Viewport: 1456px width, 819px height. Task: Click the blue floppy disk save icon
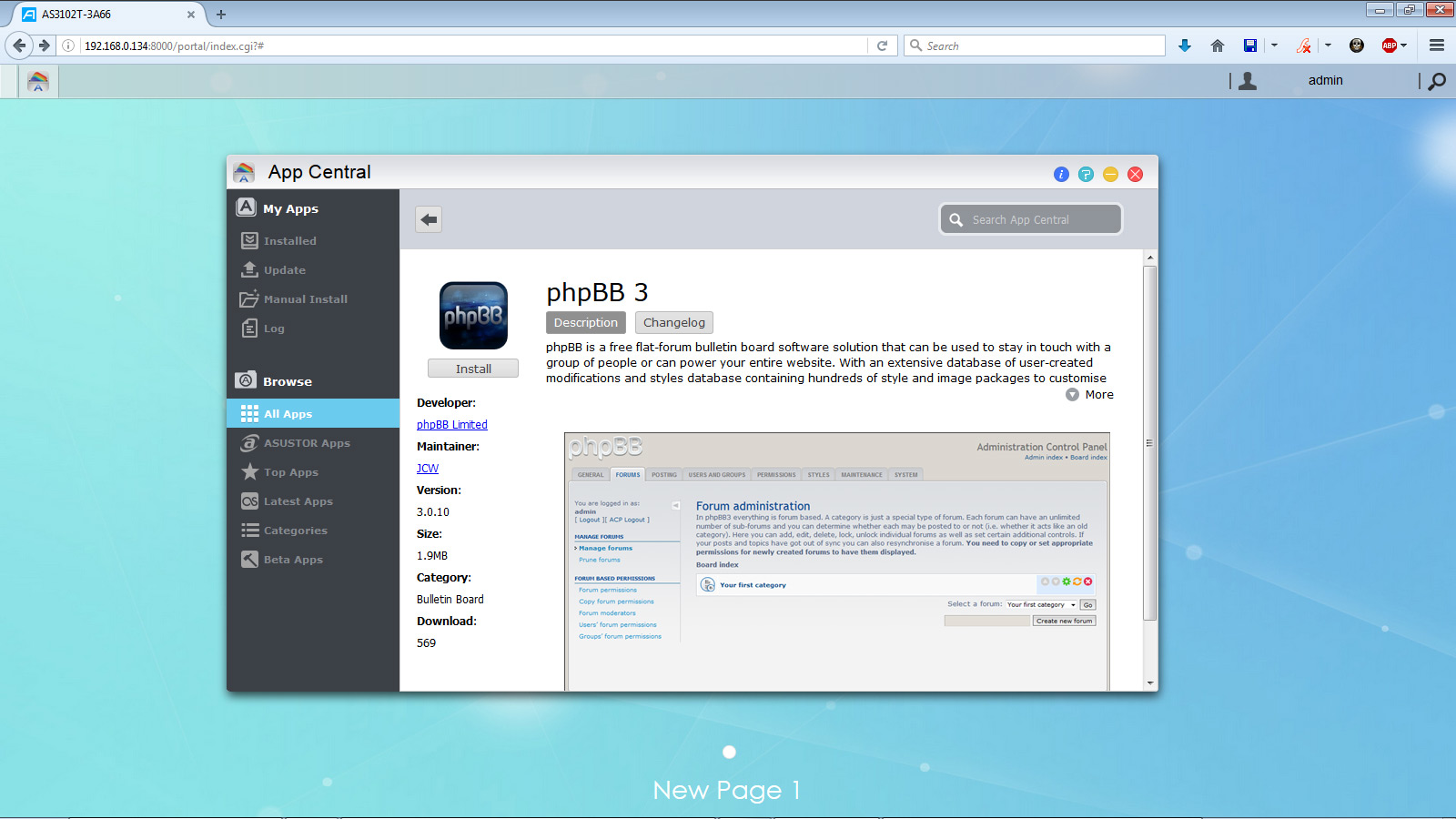[x=1250, y=45]
